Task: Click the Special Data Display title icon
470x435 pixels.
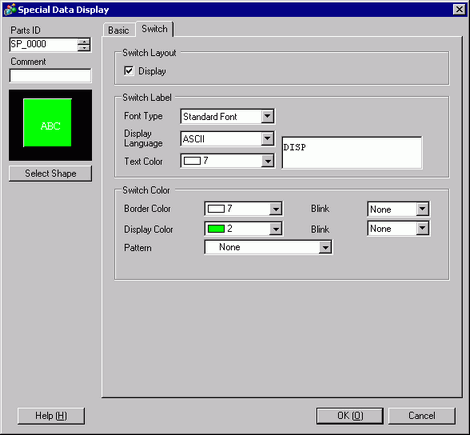Action: tap(9, 9)
